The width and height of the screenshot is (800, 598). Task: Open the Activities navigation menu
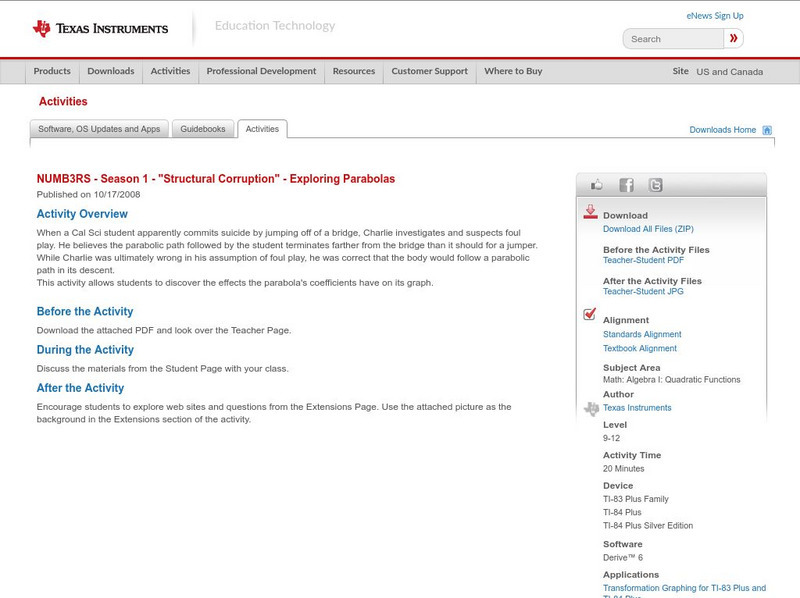tap(170, 71)
